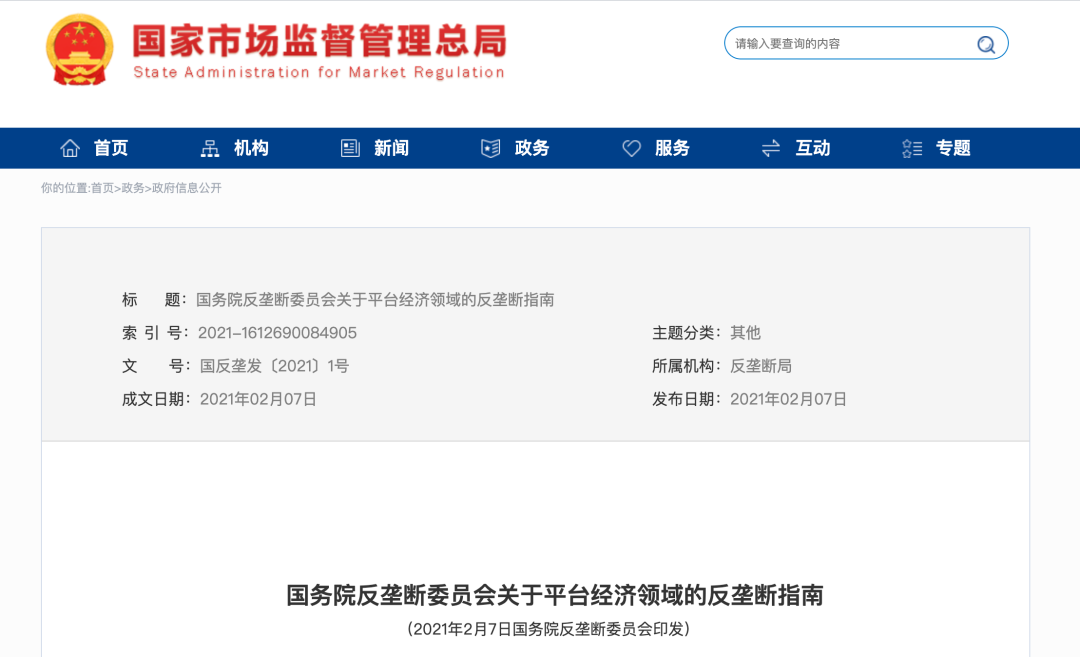Open the 互动 navigation menu

813,148
